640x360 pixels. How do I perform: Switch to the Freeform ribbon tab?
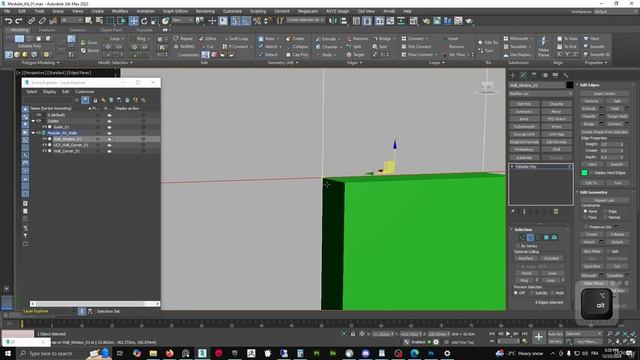tap(47, 30)
